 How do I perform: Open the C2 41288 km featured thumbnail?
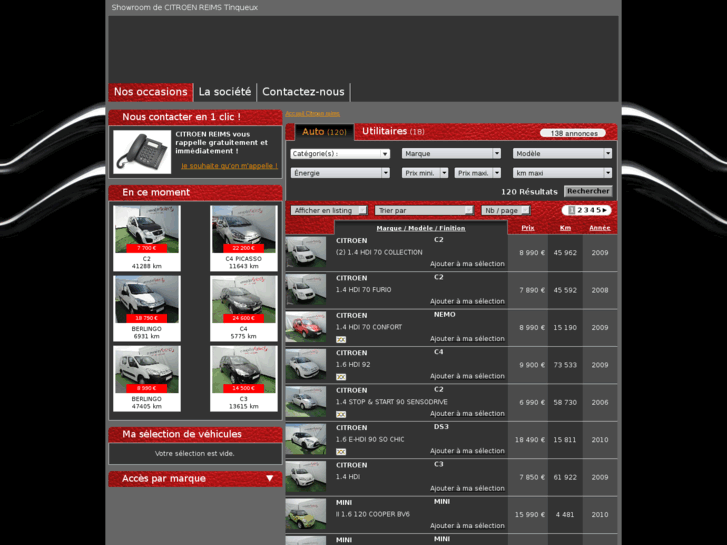(x=147, y=238)
